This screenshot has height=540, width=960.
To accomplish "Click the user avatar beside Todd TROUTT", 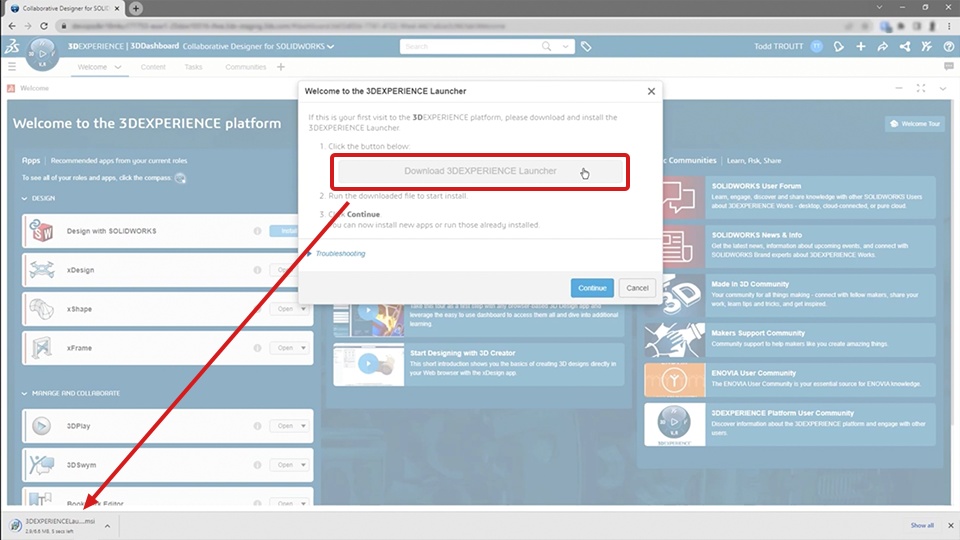I will click(x=816, y=47).
